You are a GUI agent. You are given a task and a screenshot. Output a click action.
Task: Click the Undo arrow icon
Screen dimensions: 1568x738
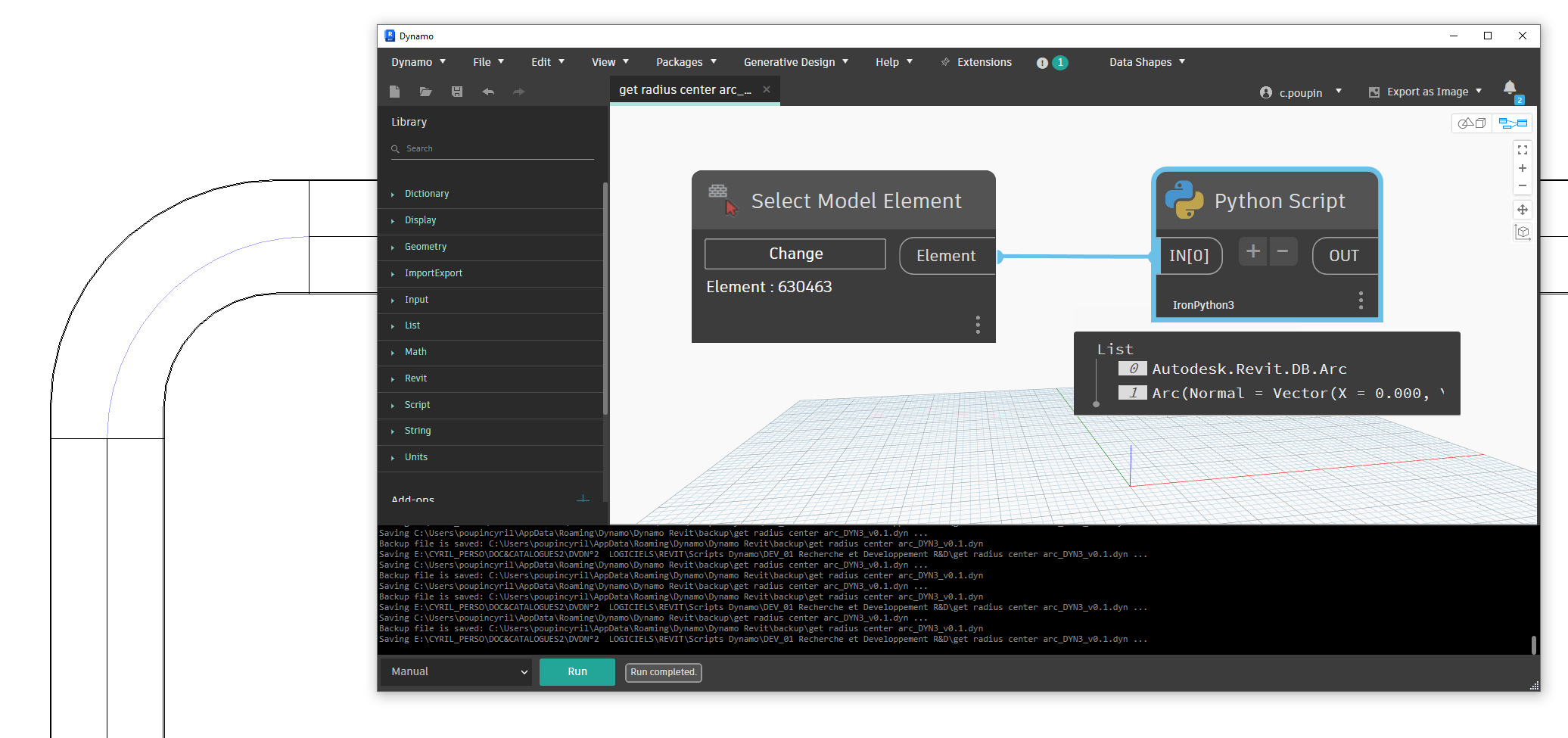(x=488, y=92)
